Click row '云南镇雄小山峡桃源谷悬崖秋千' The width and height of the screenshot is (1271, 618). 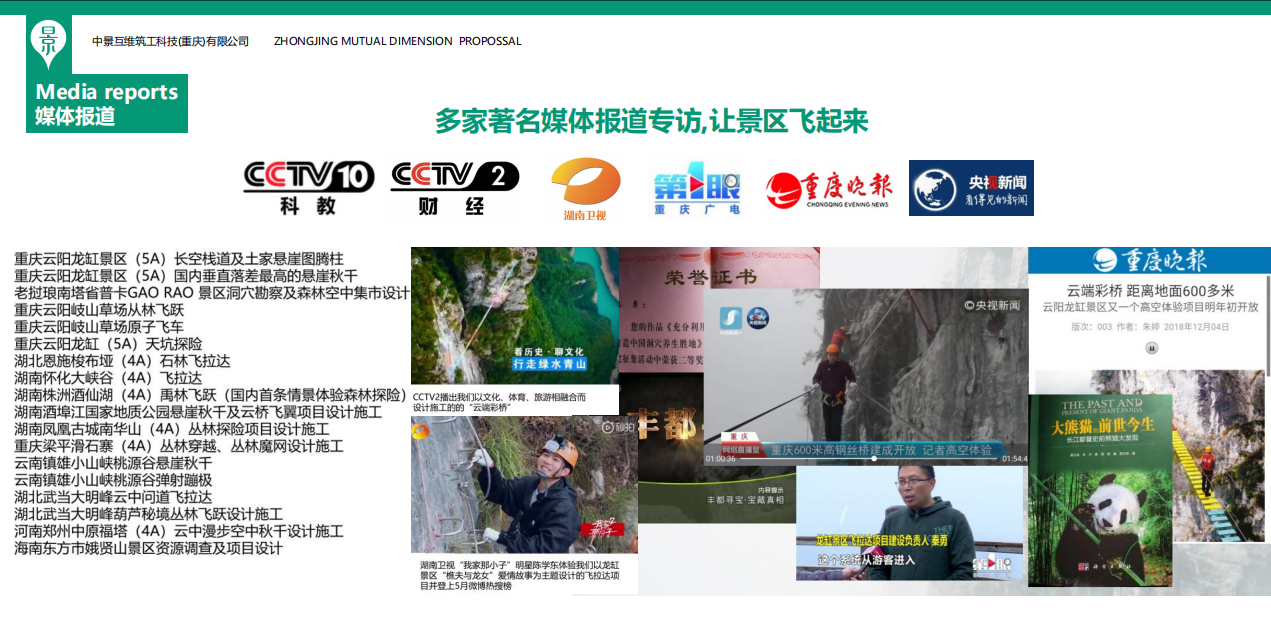tap(113, 463)
